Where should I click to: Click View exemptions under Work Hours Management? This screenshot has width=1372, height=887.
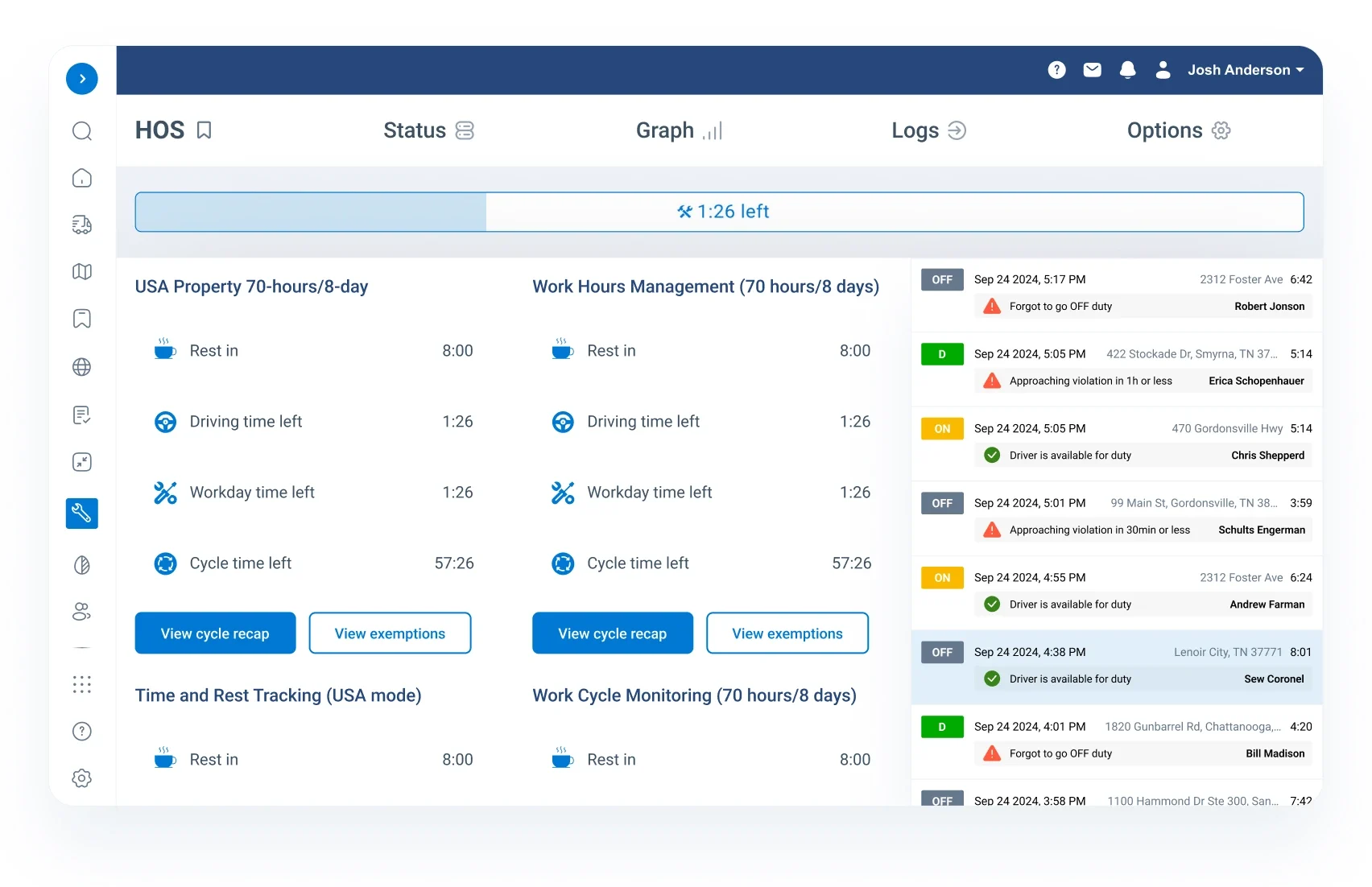point(787,633)
